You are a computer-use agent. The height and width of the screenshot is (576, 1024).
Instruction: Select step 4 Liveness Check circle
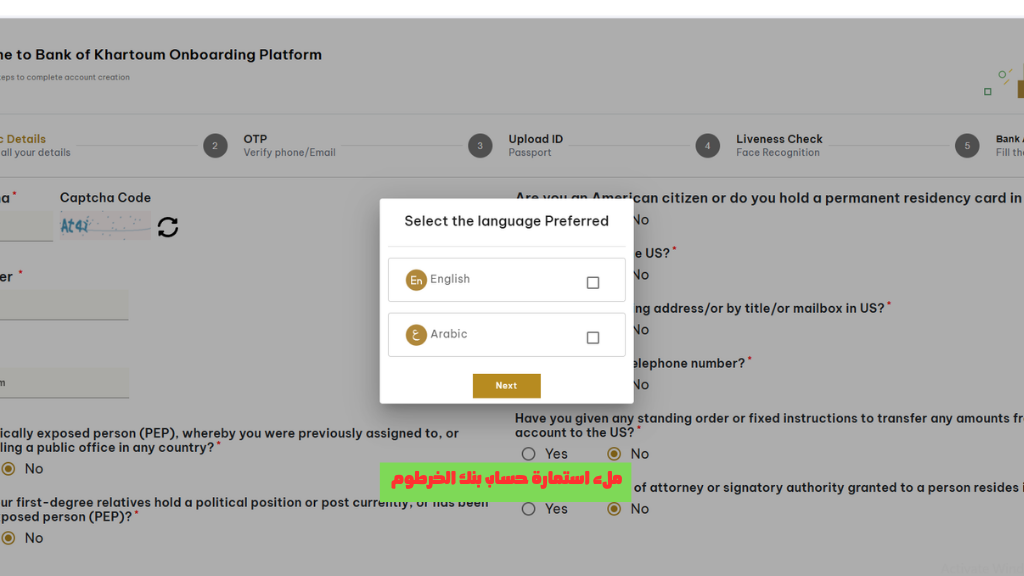point(707,146)
